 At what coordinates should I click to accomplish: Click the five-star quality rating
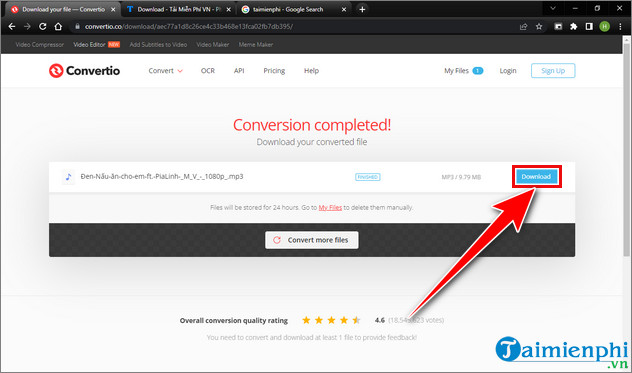331,320
